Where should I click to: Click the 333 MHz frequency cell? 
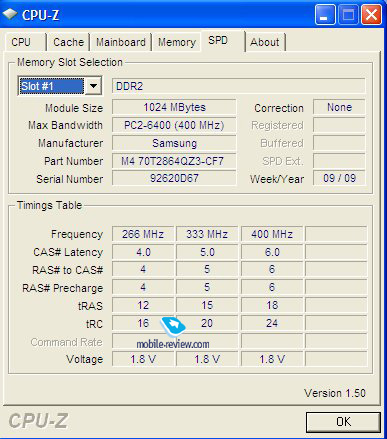(207, 234)
